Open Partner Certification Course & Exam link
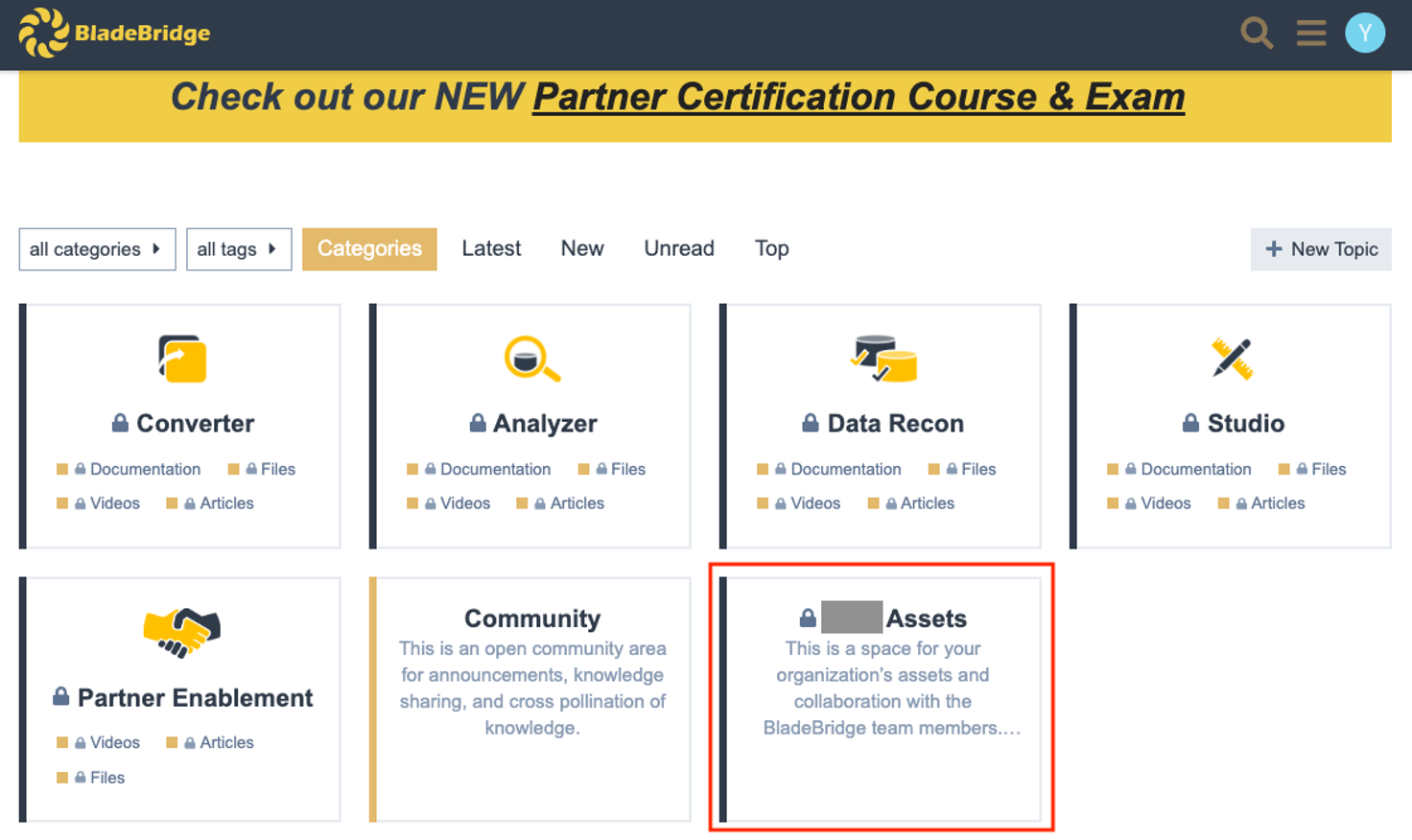The image size is (1412, 840). click(x=859, y=97)
